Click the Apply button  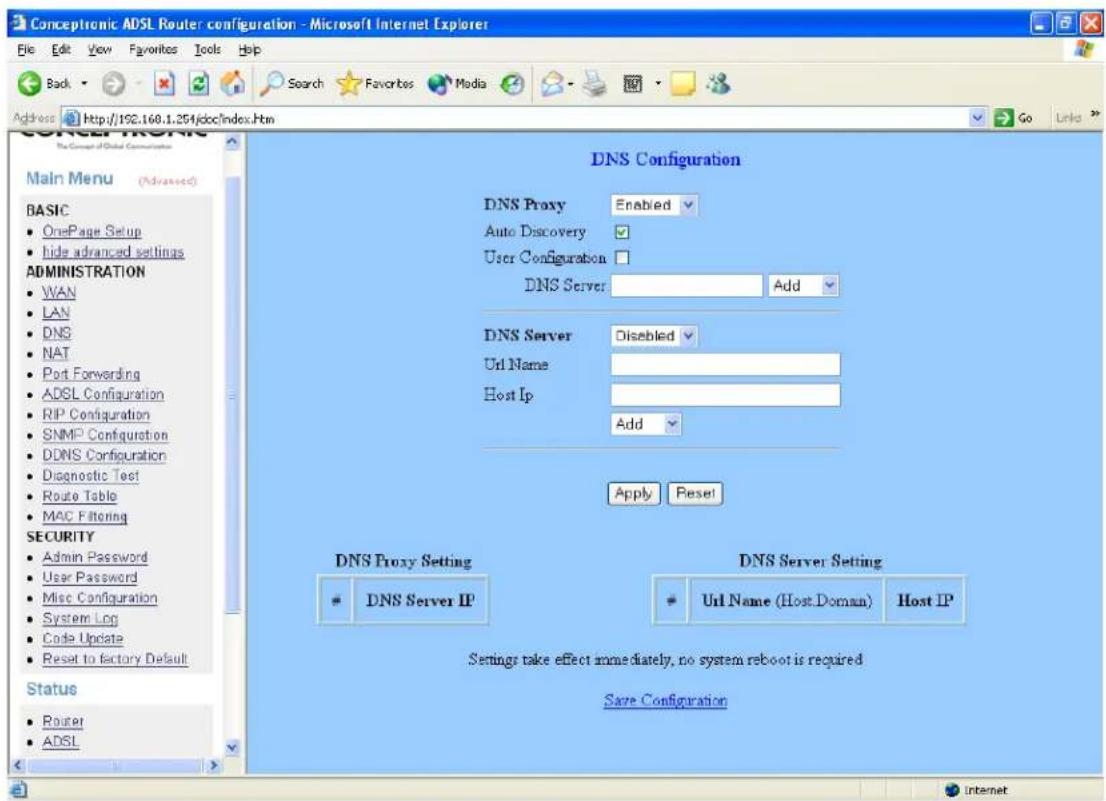tap(633, 494)
